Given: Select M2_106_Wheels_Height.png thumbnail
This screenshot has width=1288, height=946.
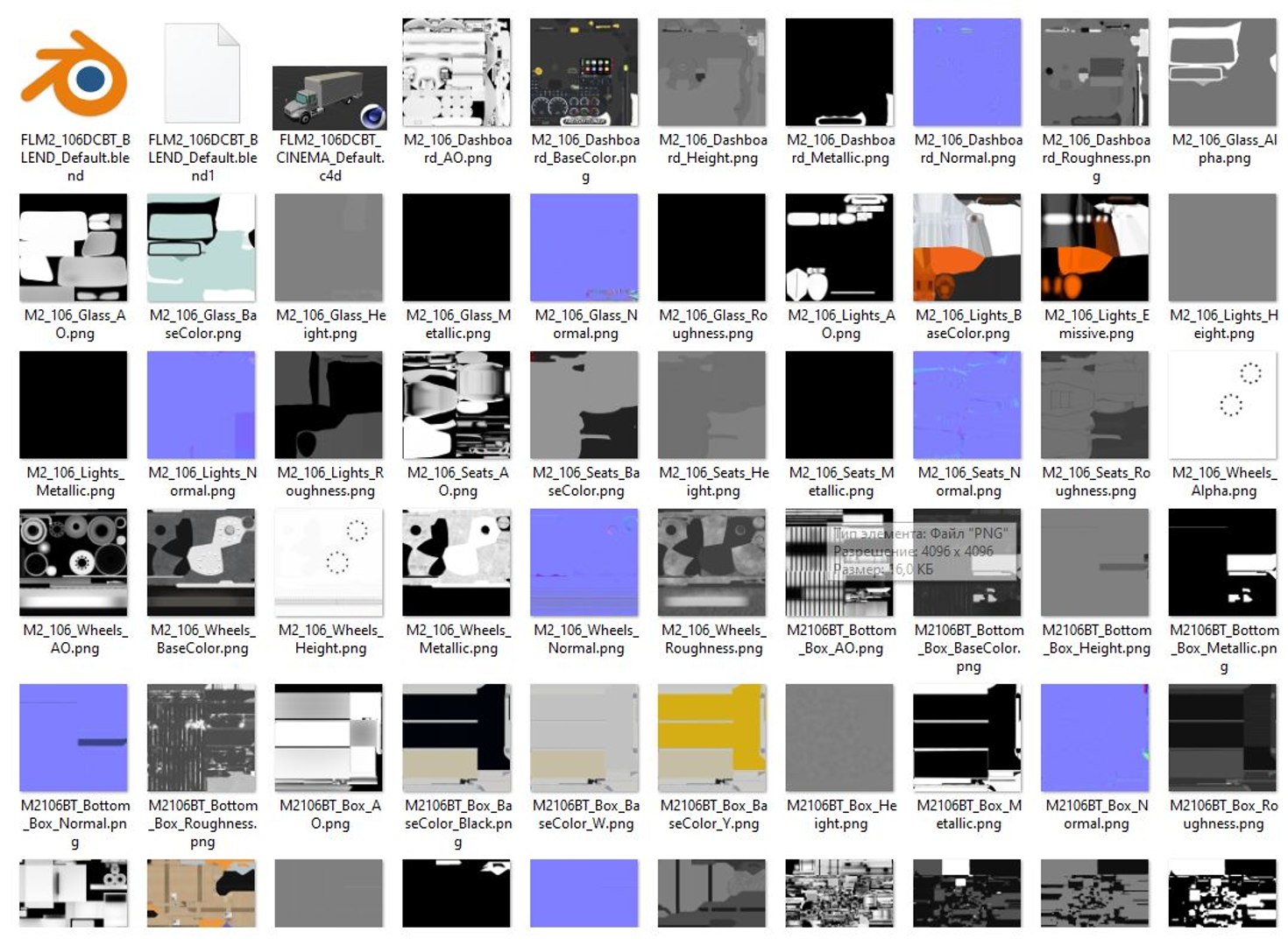Looking at the screenshot, I should 329,563.
